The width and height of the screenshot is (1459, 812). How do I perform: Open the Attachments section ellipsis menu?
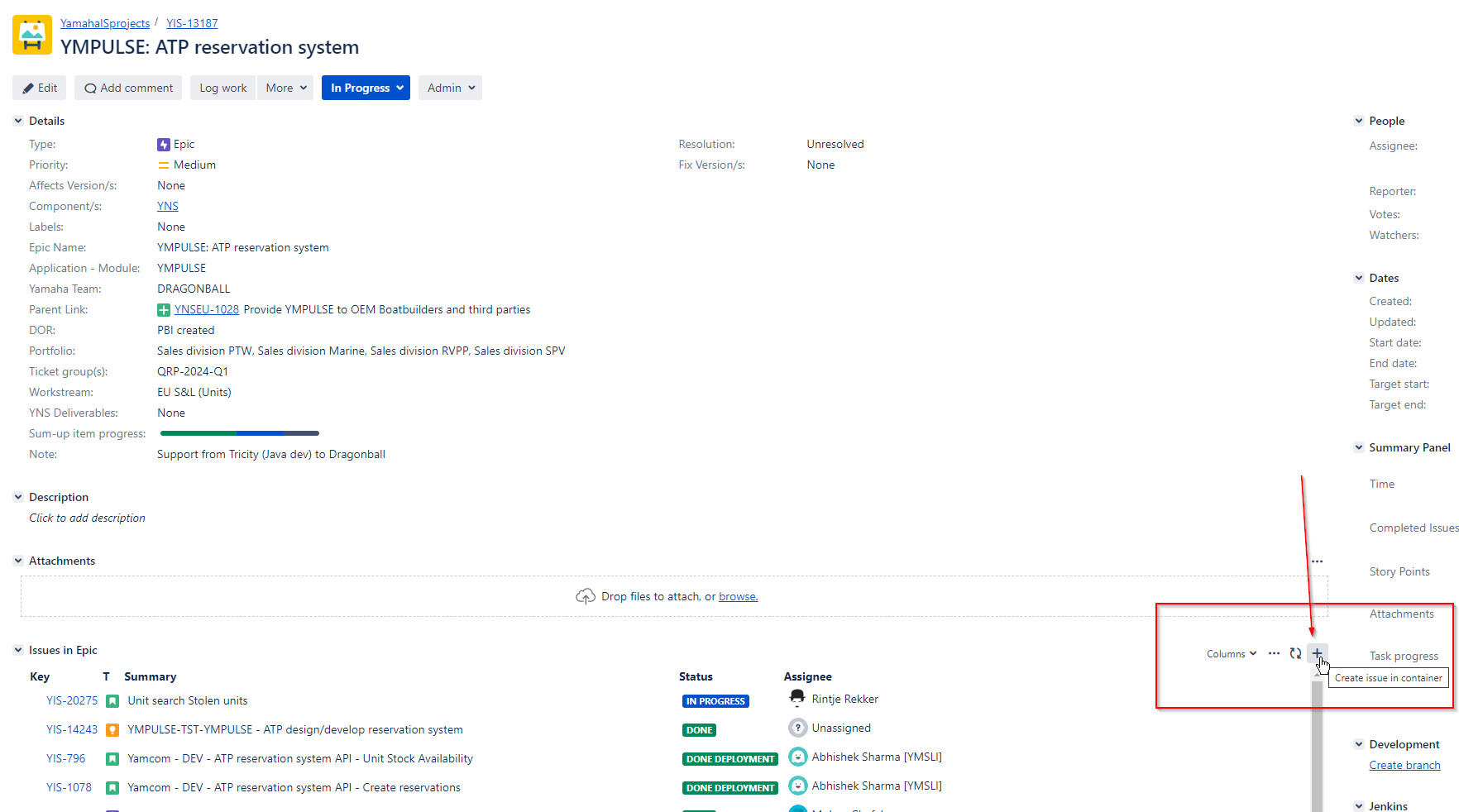[1317, 561]
